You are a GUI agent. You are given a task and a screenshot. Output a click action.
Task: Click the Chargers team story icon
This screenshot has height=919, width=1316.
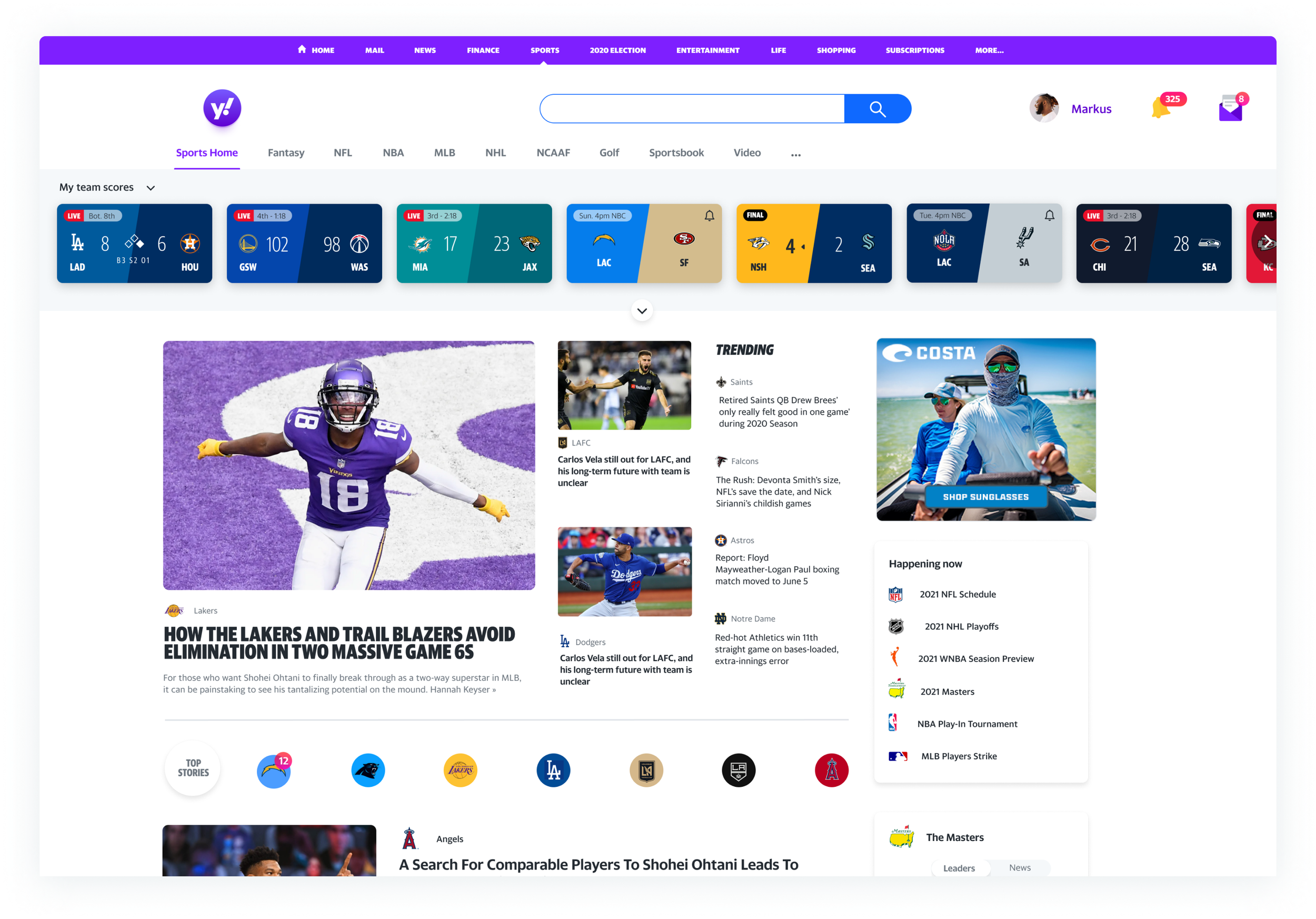tap(274, 770)
